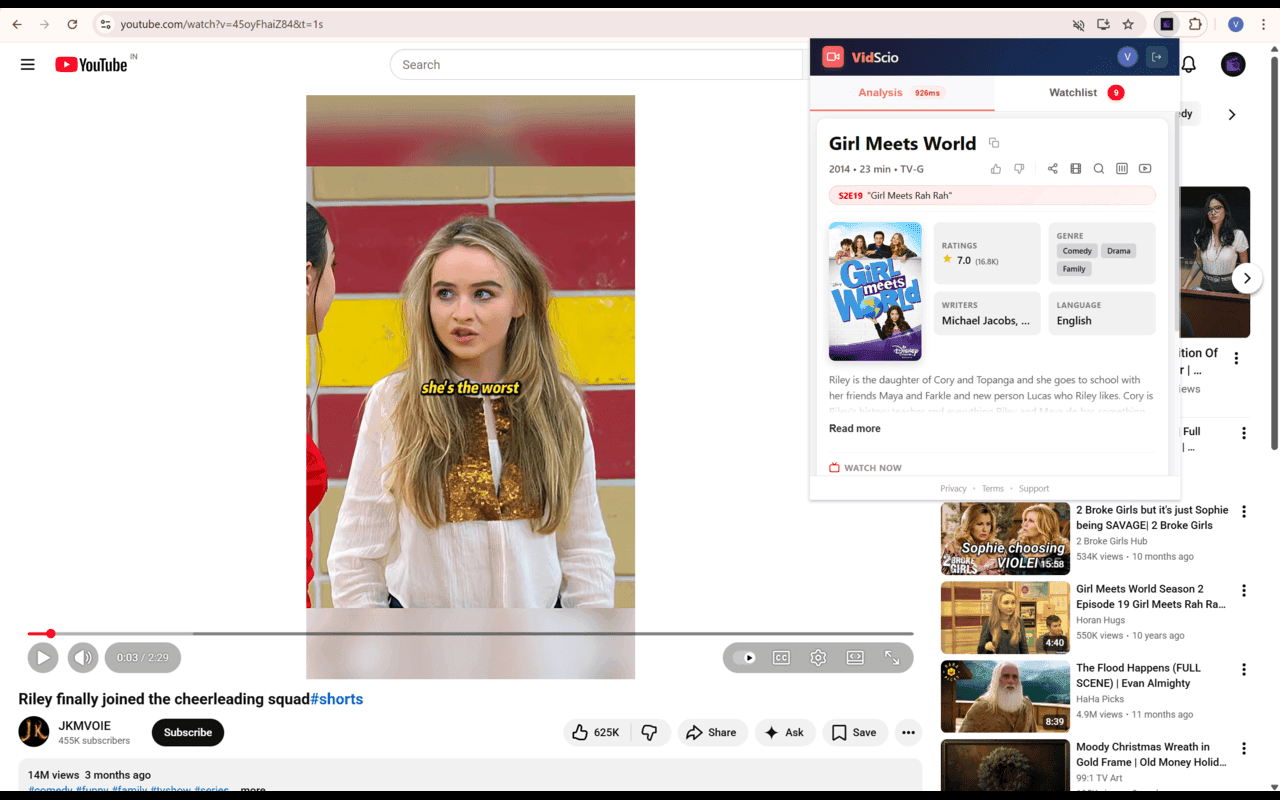
Task: Mute the video volume
Action: point(83,658)
